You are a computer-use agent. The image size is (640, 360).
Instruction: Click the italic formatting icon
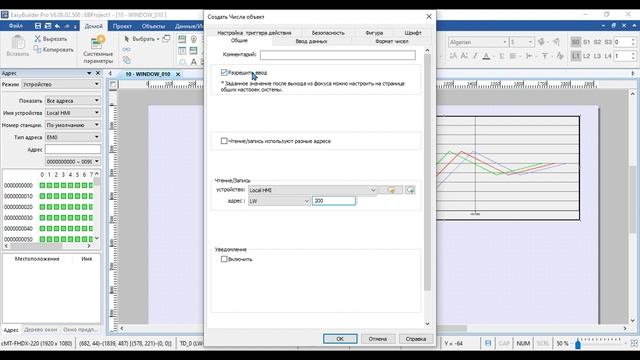[475, 56]
